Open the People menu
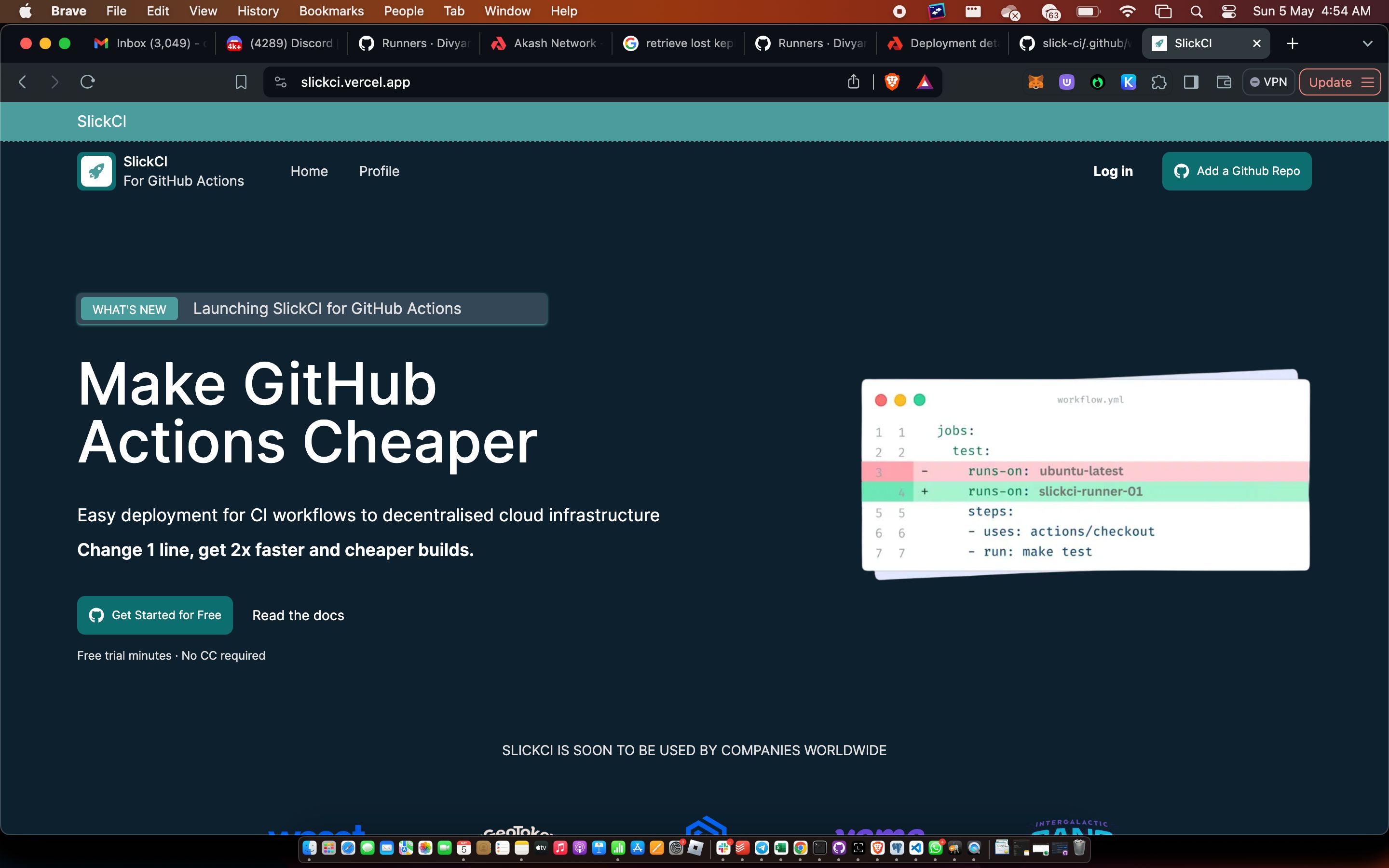Image resolution: width=1389 pixels, height=868 pixels. click(404, 11)
